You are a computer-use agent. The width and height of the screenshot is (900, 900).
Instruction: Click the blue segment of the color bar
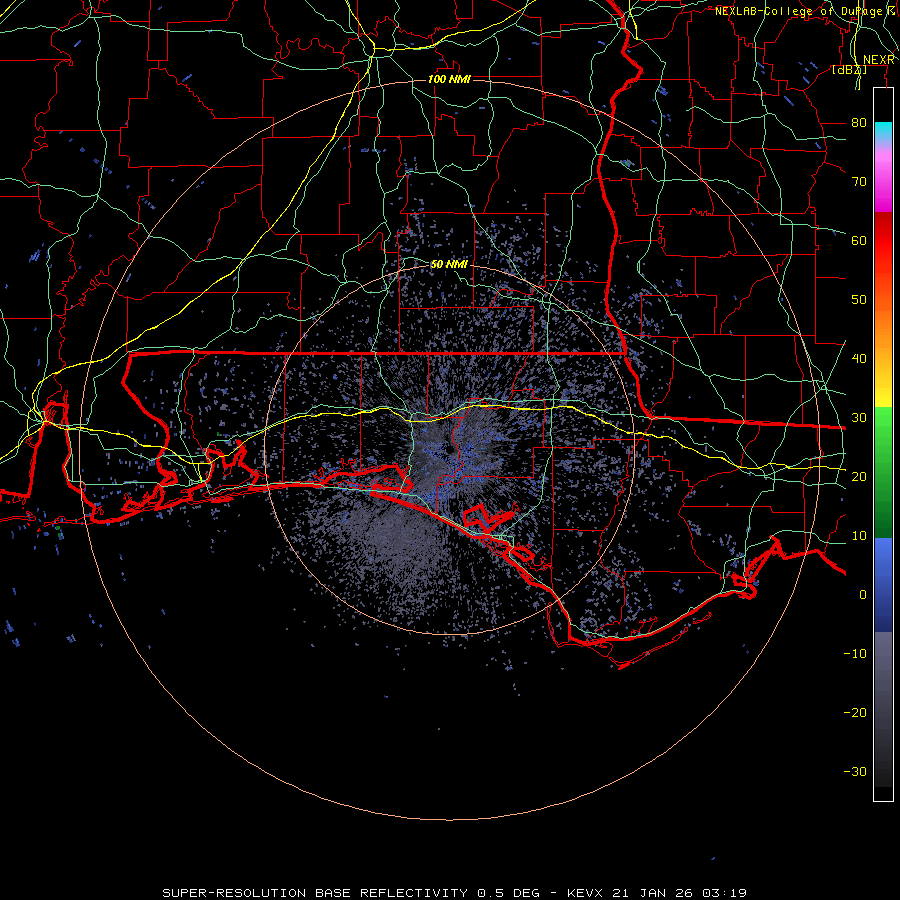[883, 584]
